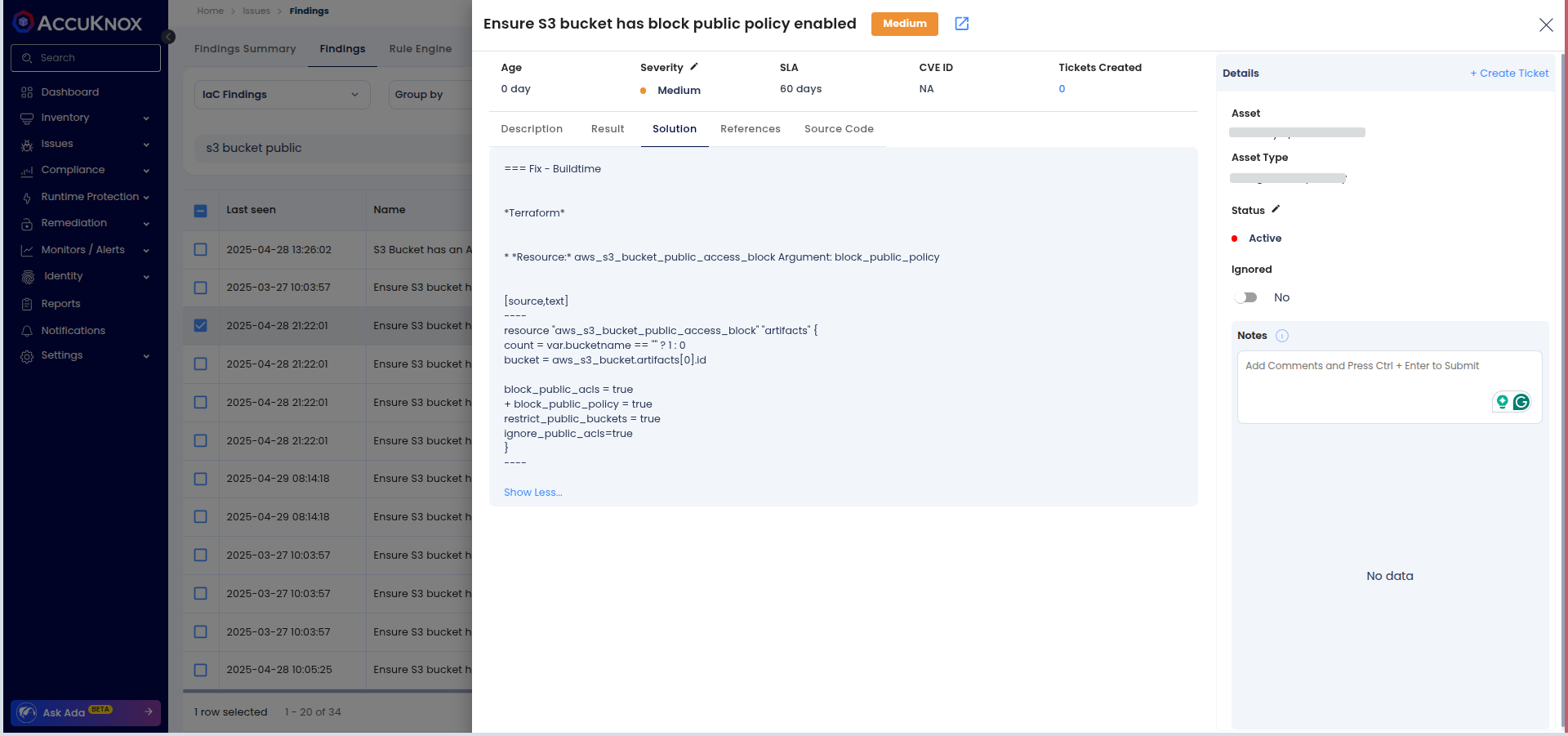Select the Solution tab
Screen dimensions: 1568x736
pos(675,129)
